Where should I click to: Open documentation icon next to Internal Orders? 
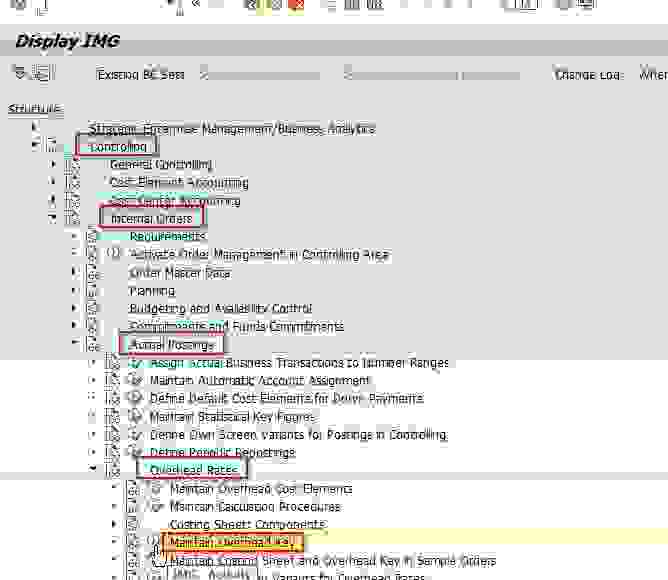(72, 219)
